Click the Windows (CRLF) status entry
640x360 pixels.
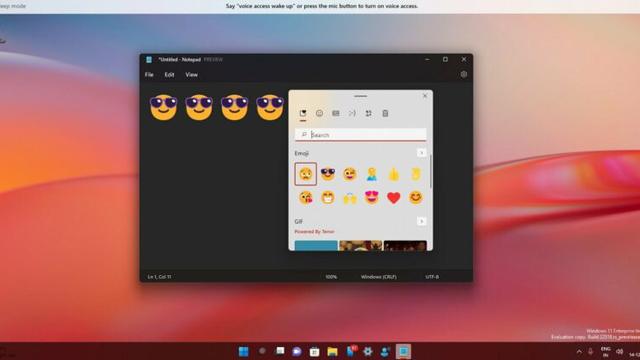click(x=378, y=277)
